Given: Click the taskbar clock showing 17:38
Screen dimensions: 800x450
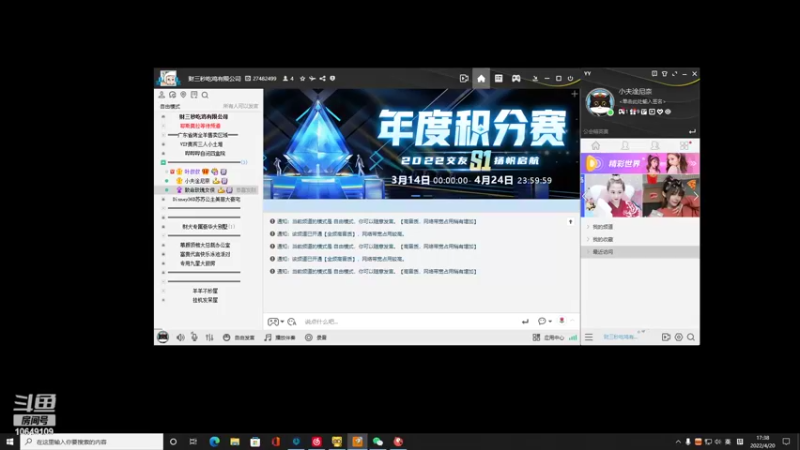Looking at the screenshot, I should [x=763, y=442].
